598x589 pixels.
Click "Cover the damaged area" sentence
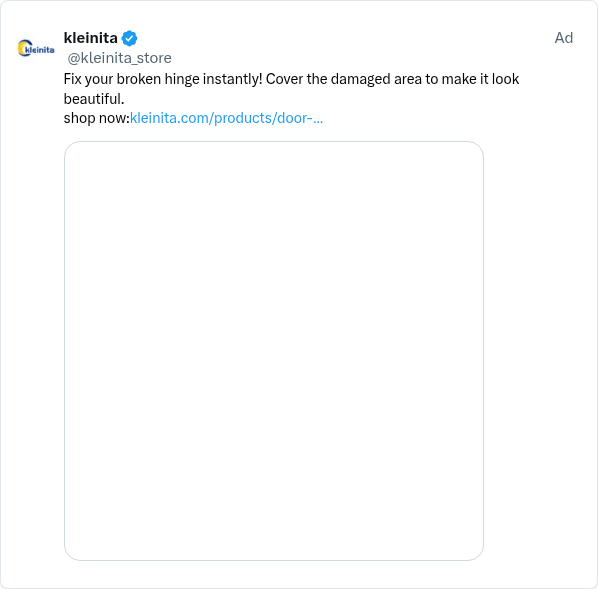[344, 79]
